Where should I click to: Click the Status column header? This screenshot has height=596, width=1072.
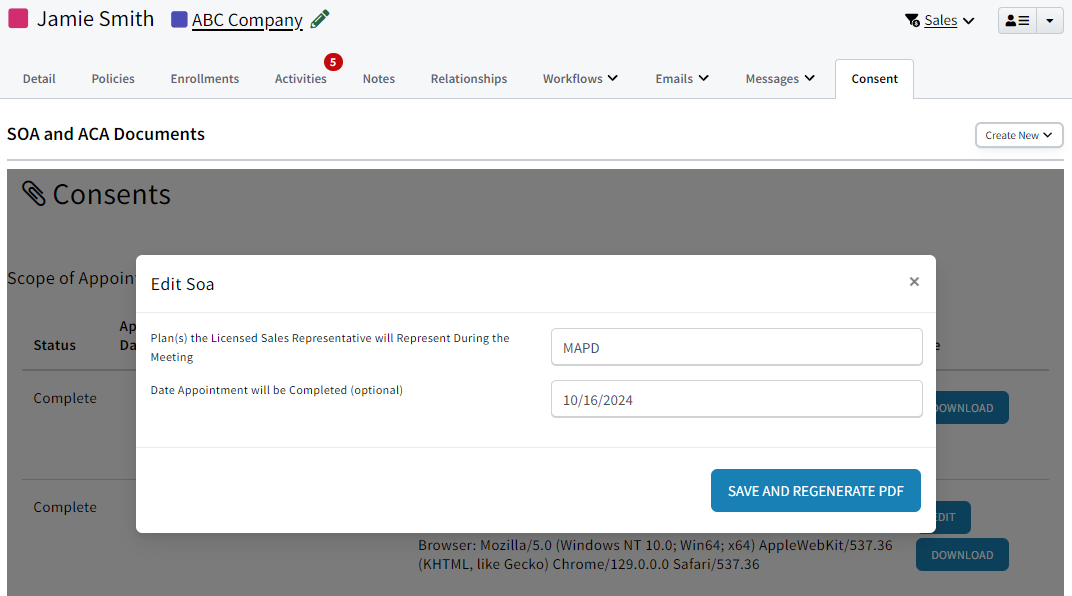pos(55,345)
